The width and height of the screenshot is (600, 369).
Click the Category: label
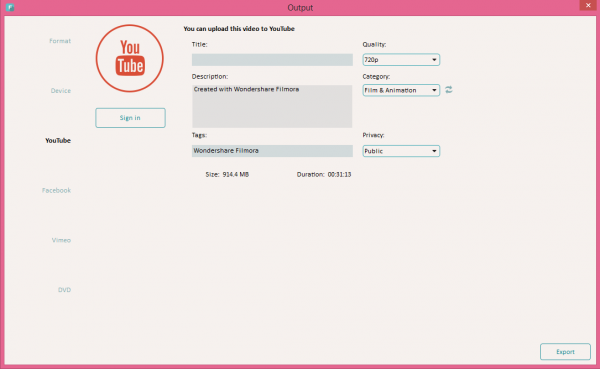(x=376, y=77)
